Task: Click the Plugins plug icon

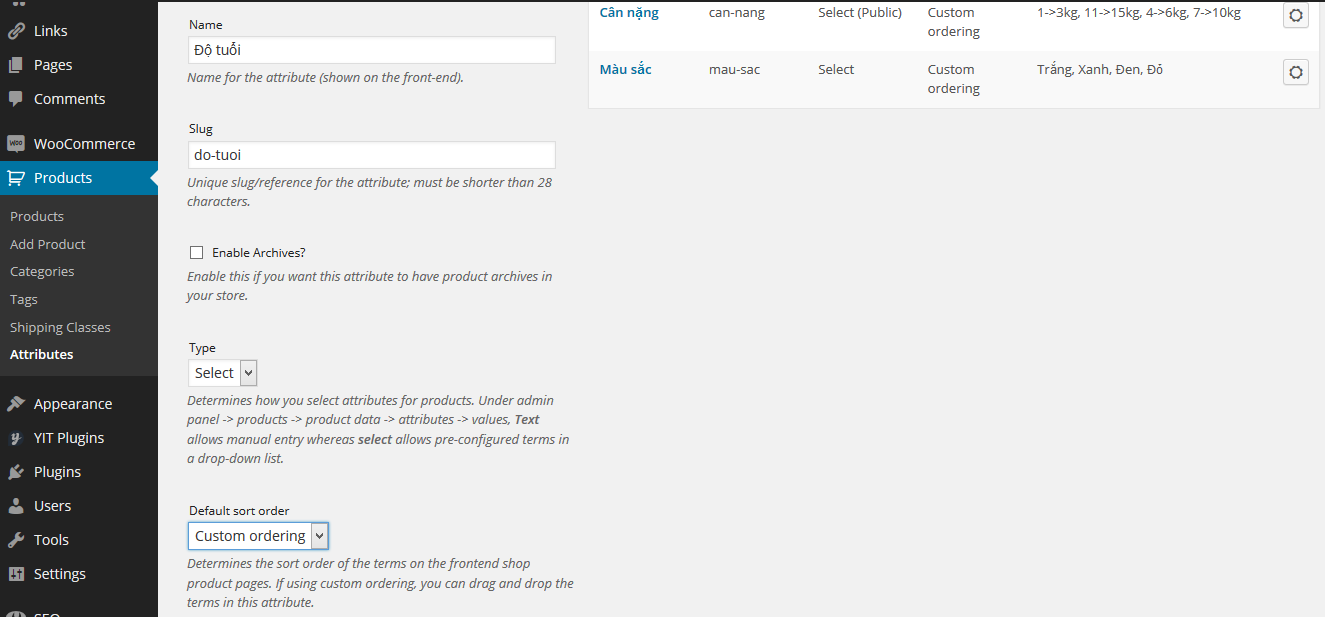Action: pyautogui.click(x=16, y=472)
